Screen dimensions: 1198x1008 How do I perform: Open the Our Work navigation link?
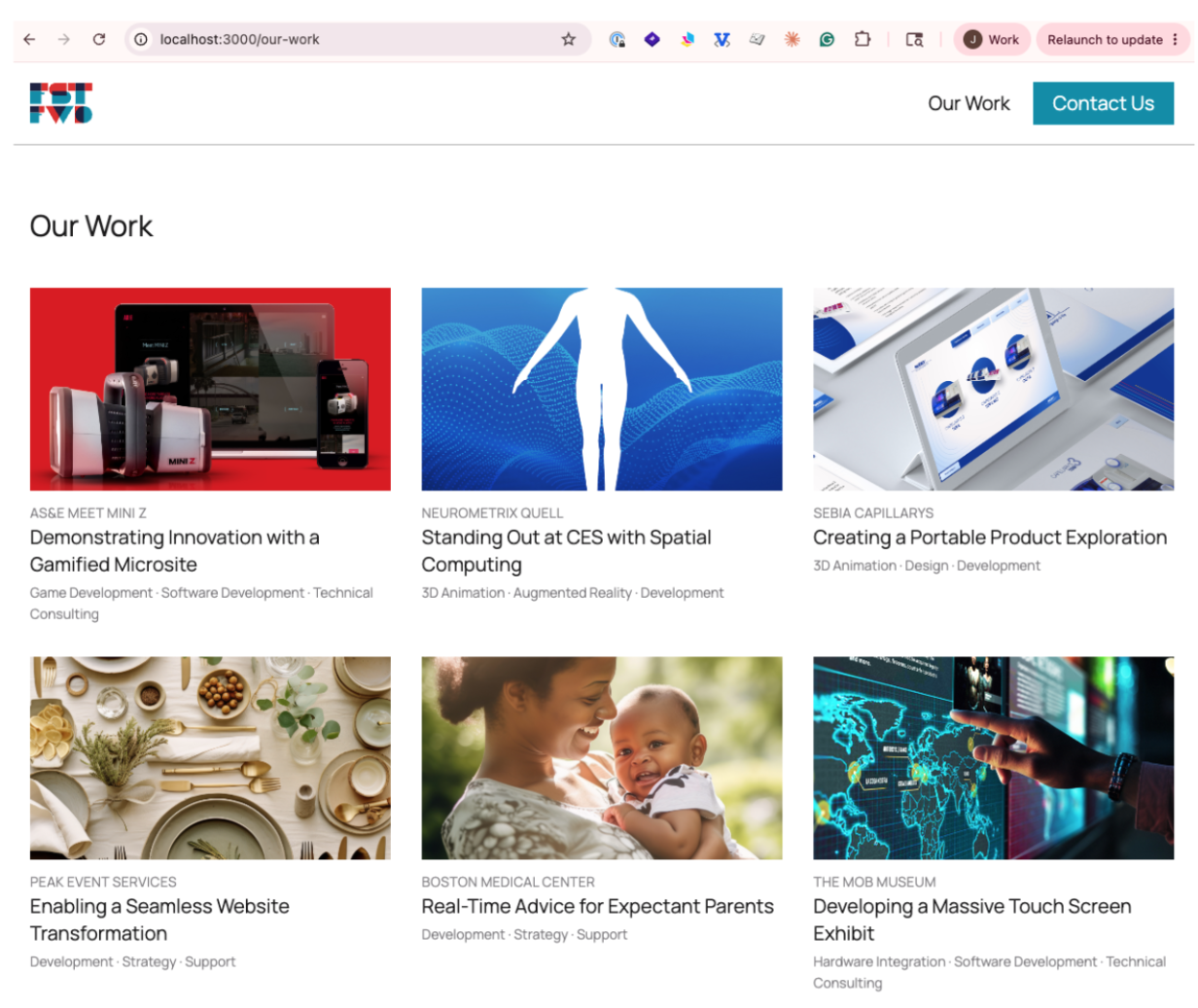coord(969,103)
